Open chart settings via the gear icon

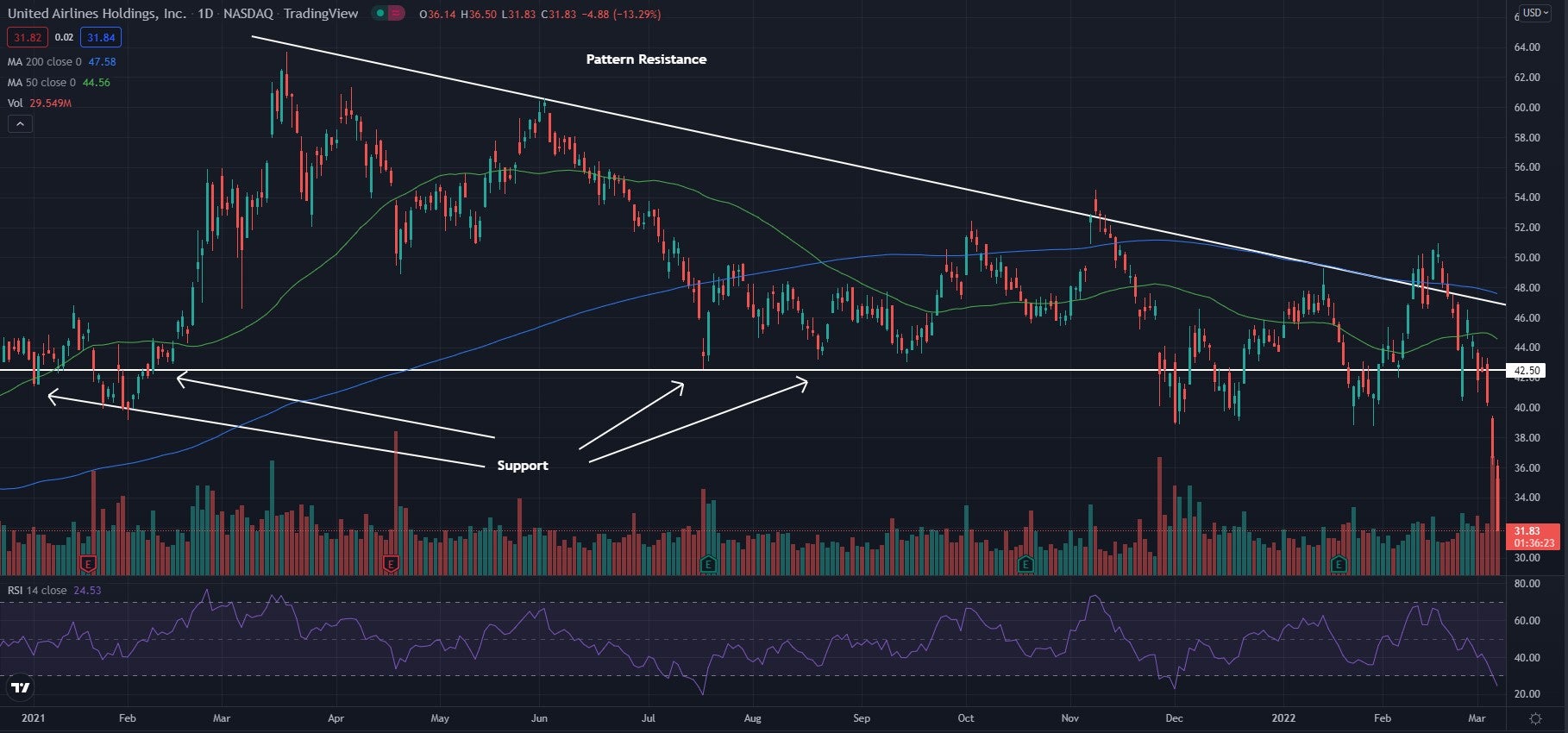(1535, 718)
